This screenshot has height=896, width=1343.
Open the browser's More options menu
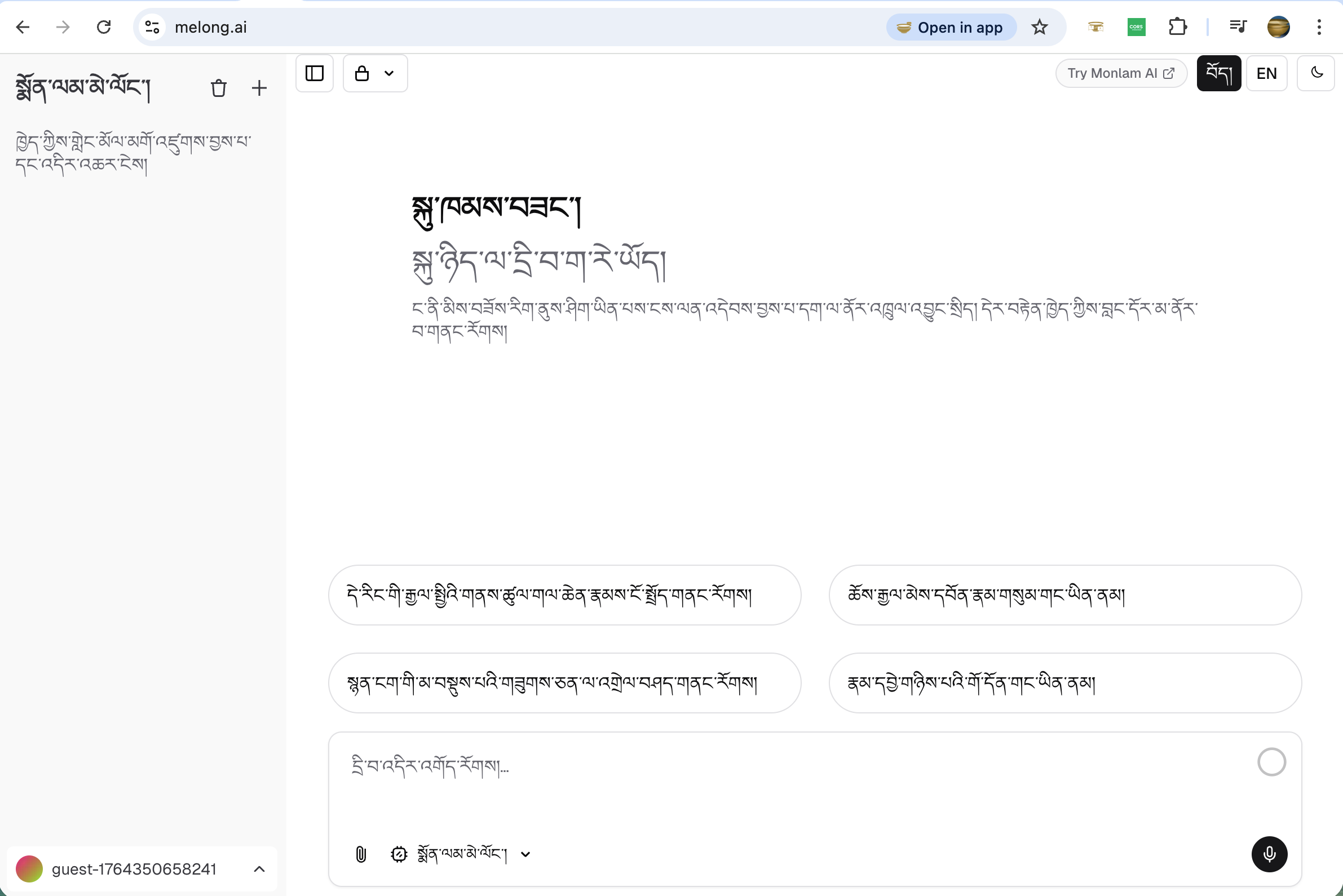[x=1319, y=27]
